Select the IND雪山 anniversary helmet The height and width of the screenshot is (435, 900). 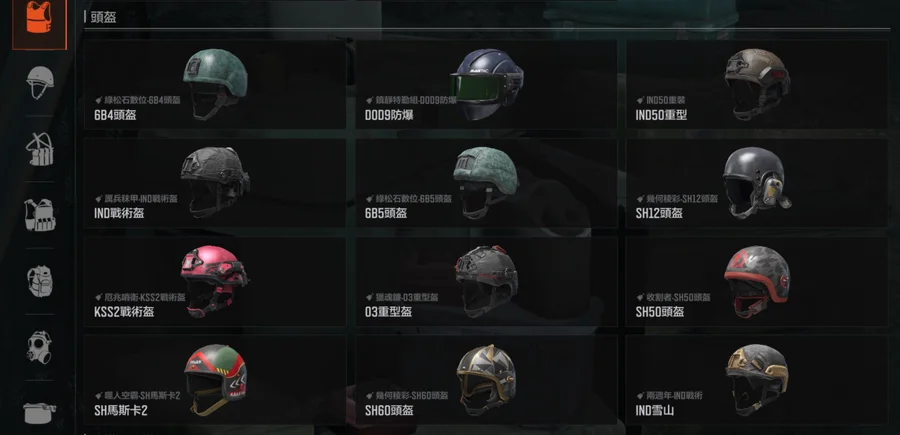(757, 380)
